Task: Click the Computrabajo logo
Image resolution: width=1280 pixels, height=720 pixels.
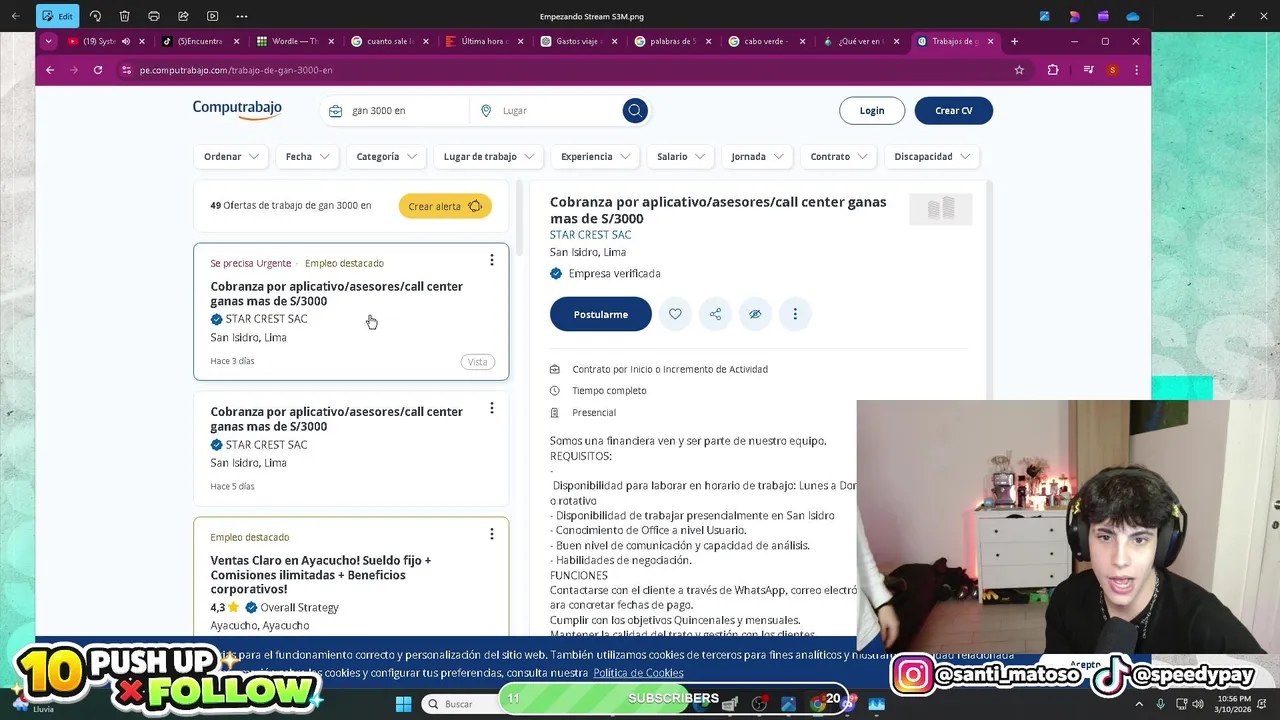Action: point(237,109)
